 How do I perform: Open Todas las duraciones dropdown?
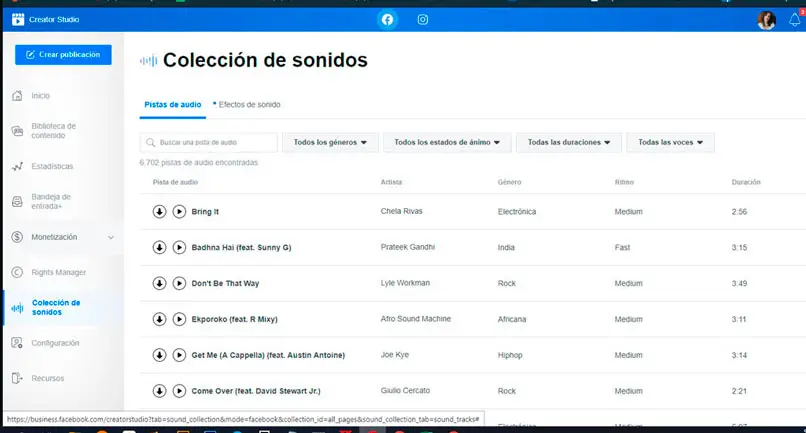(x=569, y=142)
